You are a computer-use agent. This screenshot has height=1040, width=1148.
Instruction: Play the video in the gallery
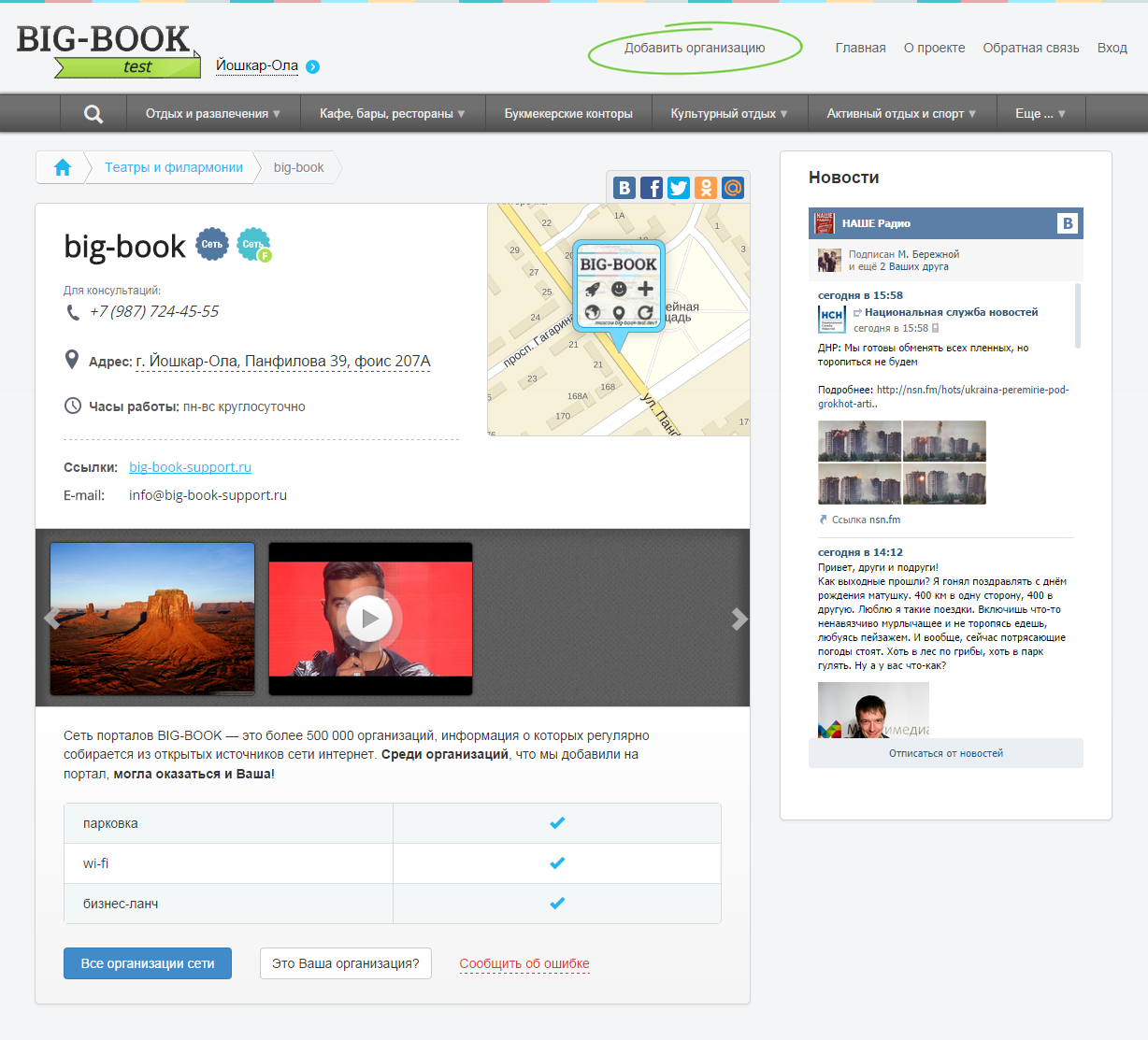click(x=370, y=619)
